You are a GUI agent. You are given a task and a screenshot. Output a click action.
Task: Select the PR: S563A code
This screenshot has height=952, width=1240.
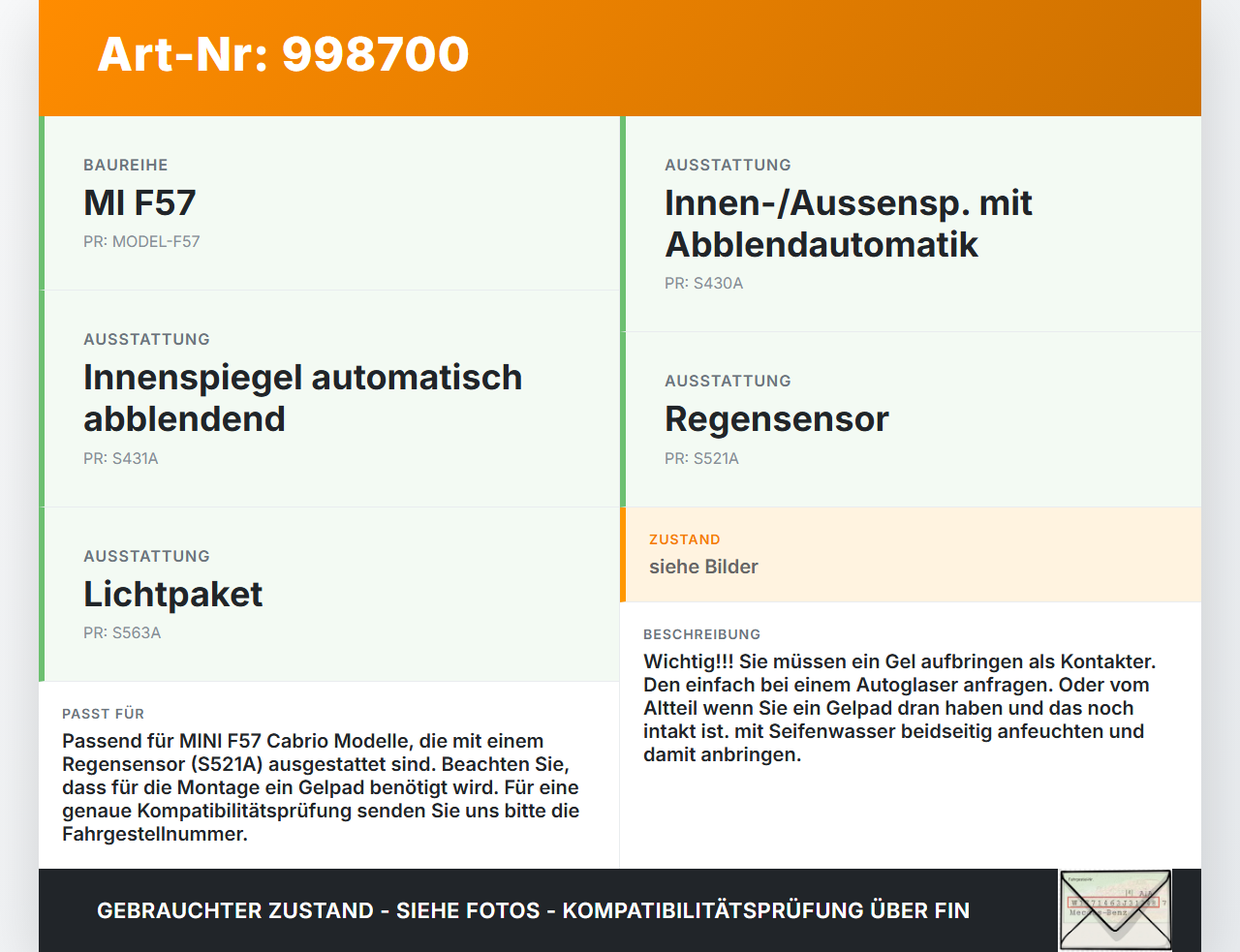122,632
